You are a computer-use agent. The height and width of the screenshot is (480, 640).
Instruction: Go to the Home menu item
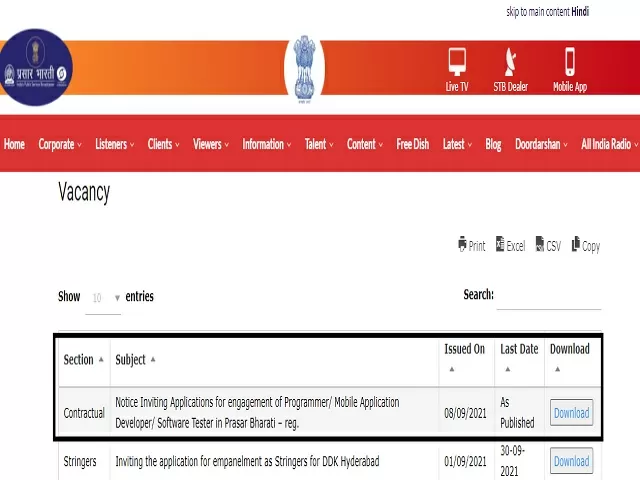(14, 144)
